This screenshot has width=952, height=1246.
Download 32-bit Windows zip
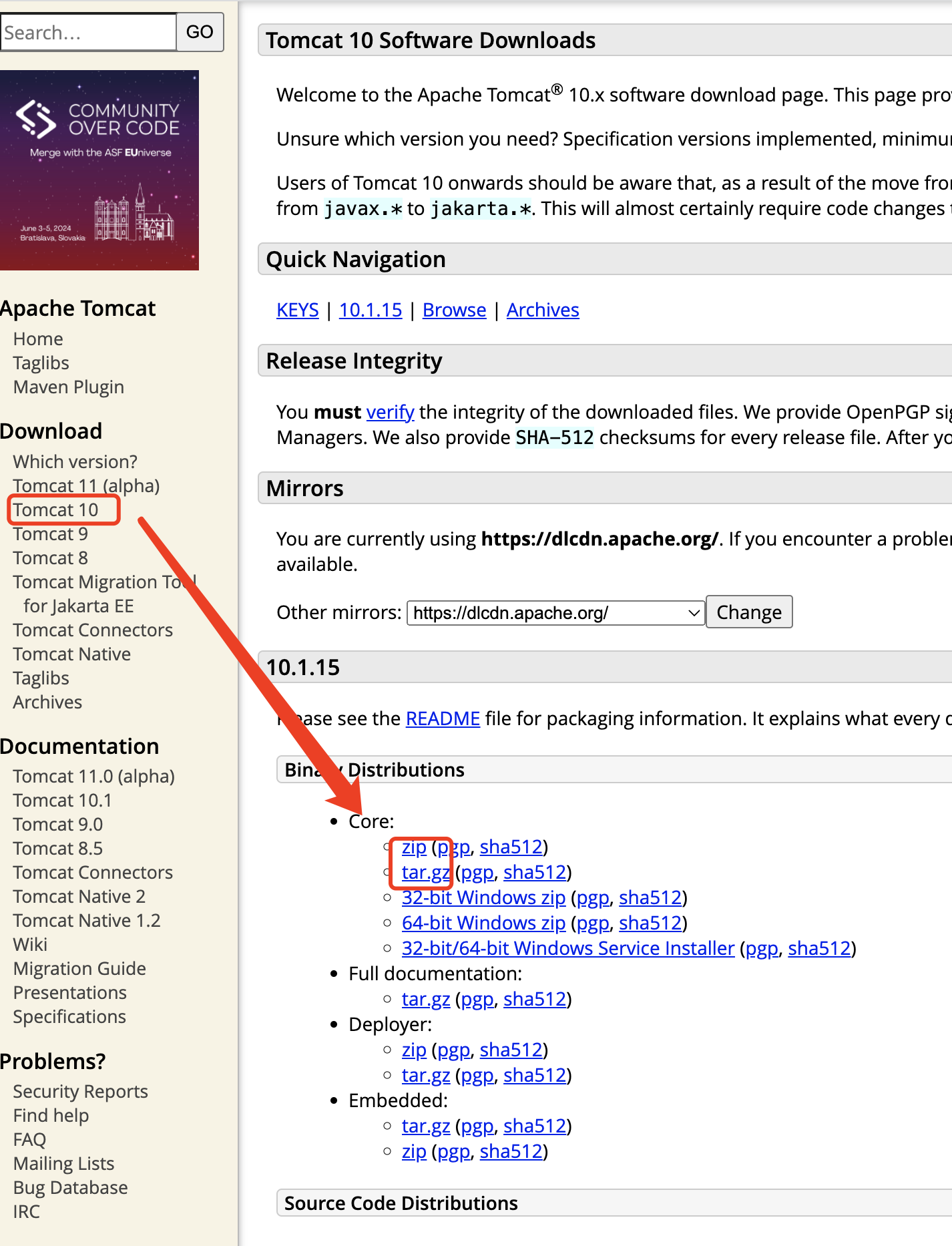[483, 898]
